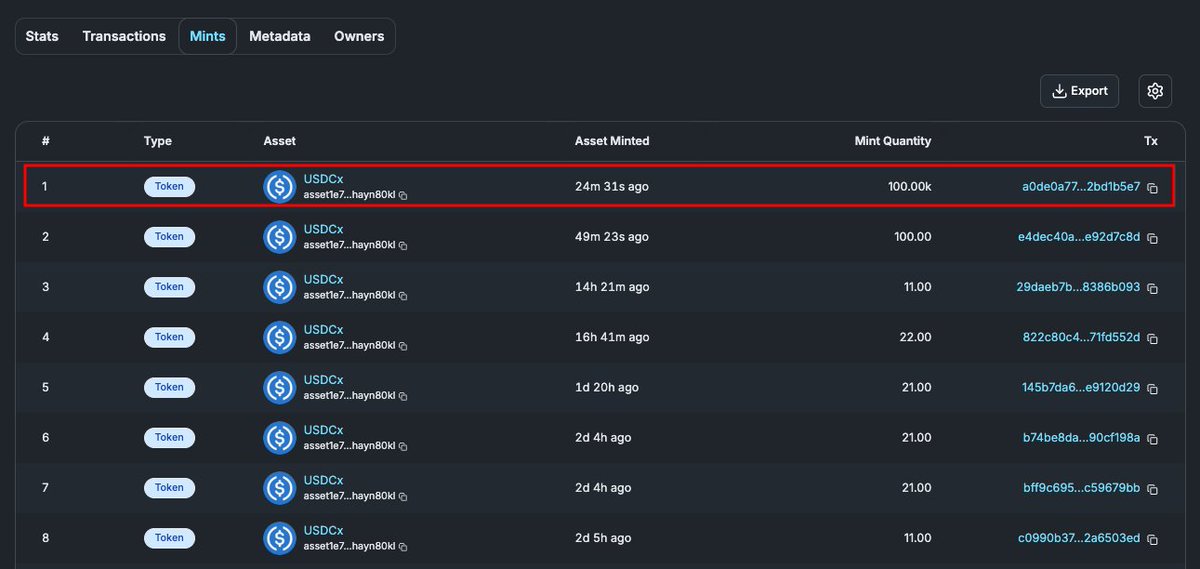This screenshot has height=569, width=1200.
Task: Click minted time 14h 21m ago
Action: [x=612, y=287]
